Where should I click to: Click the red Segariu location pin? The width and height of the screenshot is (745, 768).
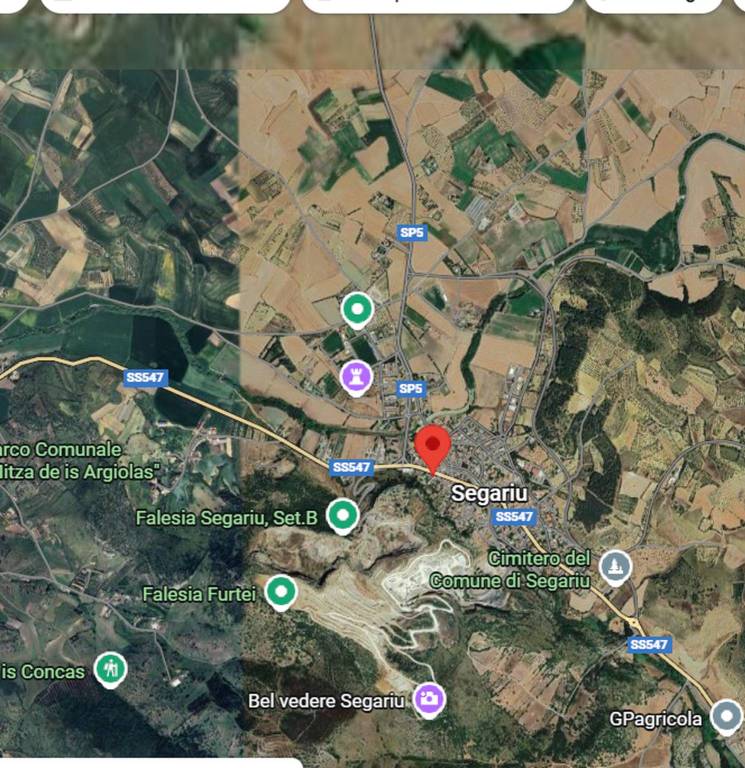coord(432,449)
